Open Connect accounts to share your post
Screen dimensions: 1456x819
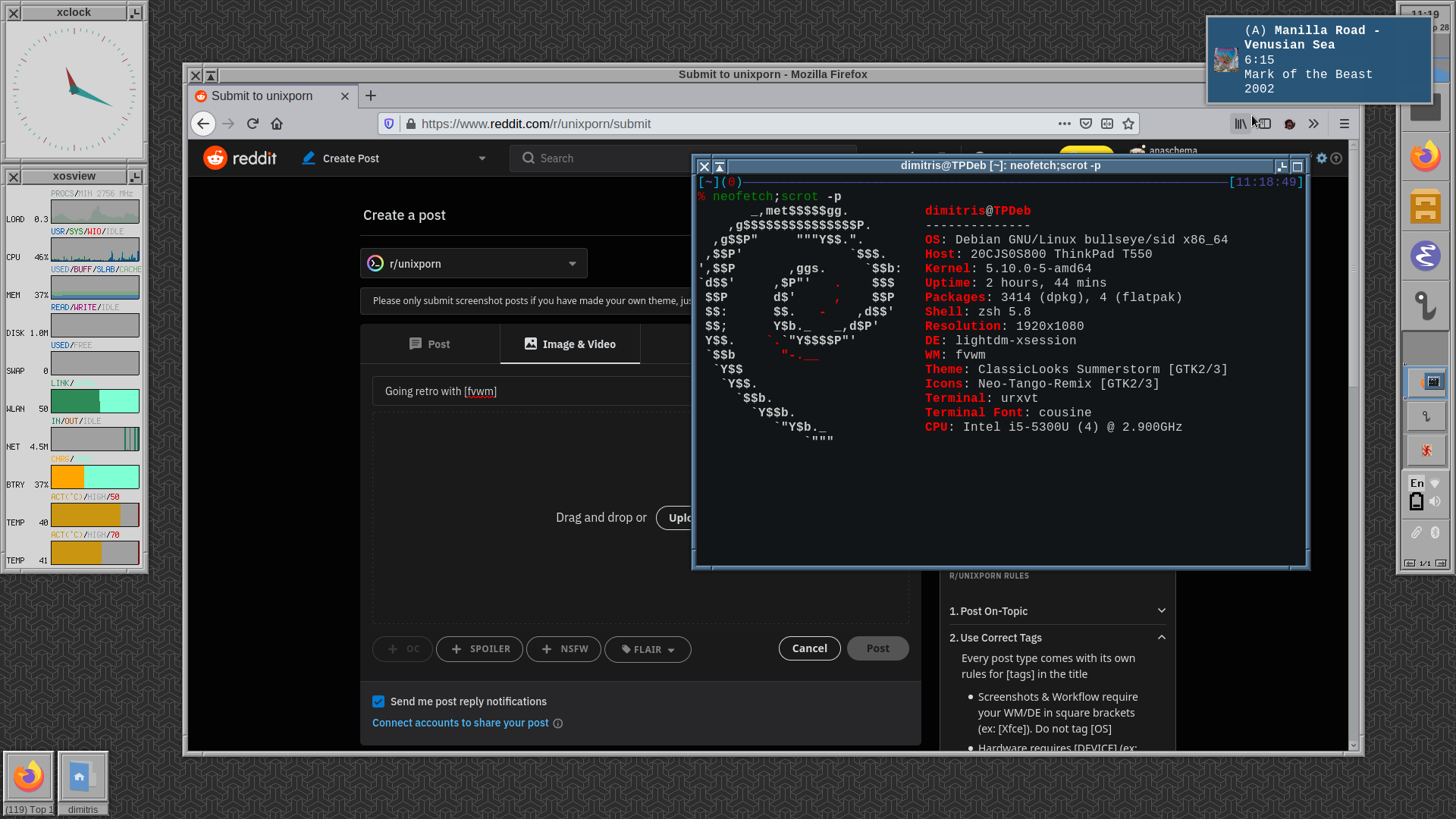[x=459, y=723]
